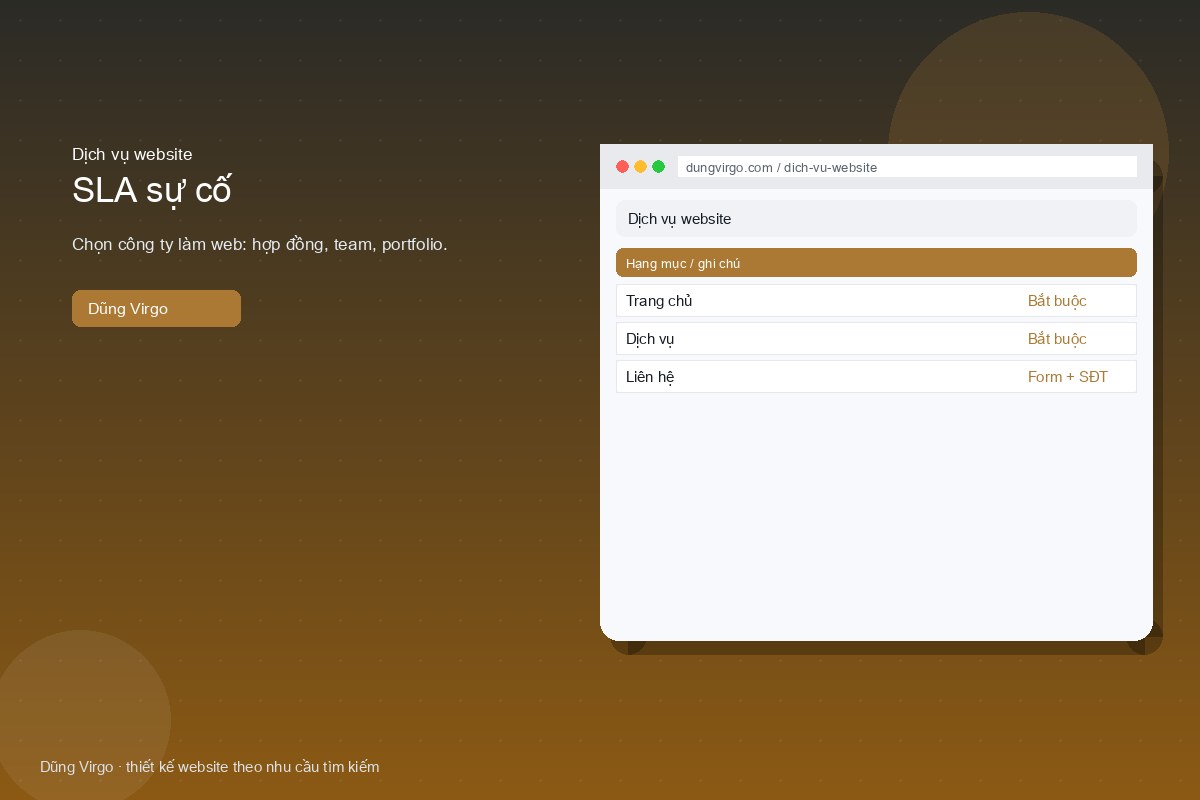Select the Dịch vụ row label

coord(650,339)
